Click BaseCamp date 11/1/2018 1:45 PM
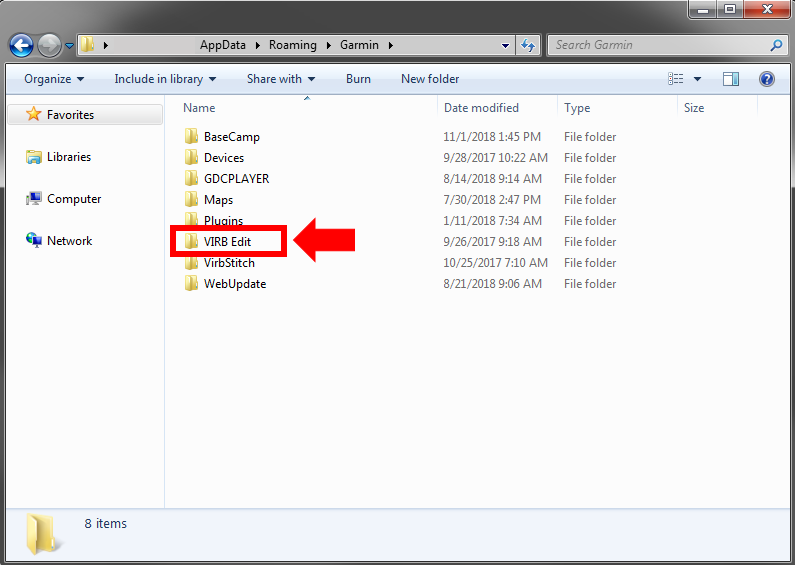Viewport: 795px width, 565px height. tap(492, 137)
